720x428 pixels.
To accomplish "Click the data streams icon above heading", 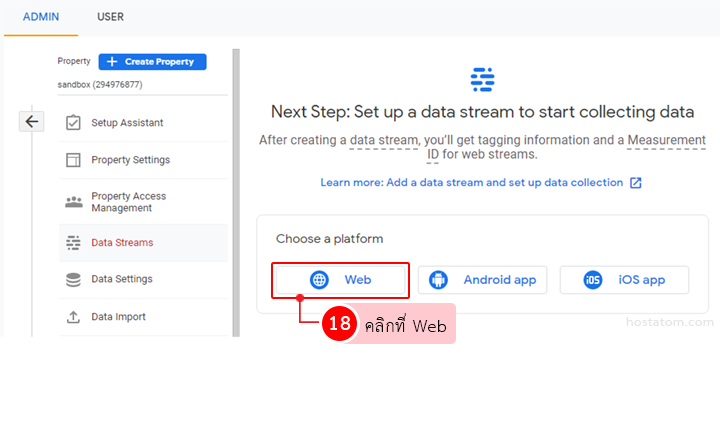I will point(482,80).
